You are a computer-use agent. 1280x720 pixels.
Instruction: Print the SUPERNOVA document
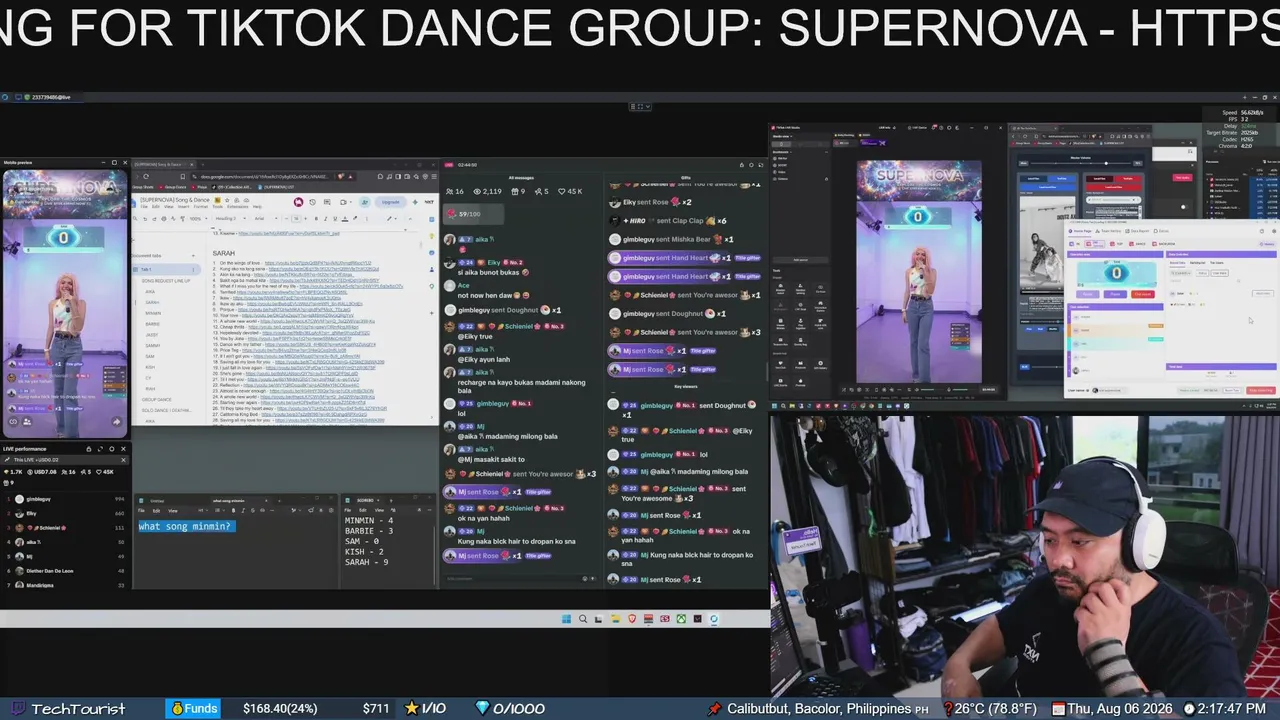click(x=163, y=218)
